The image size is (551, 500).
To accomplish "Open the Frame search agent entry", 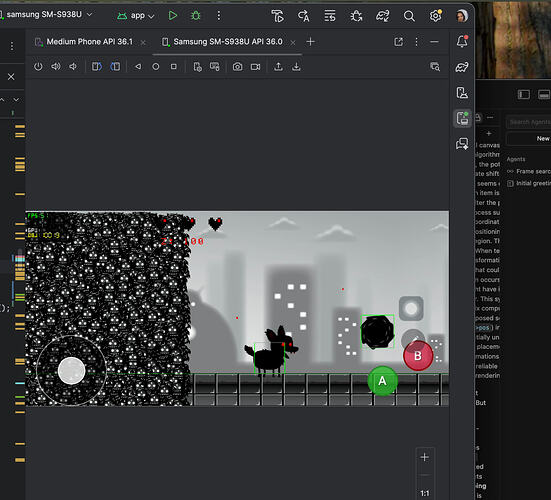I will click(x=529, y=171).
